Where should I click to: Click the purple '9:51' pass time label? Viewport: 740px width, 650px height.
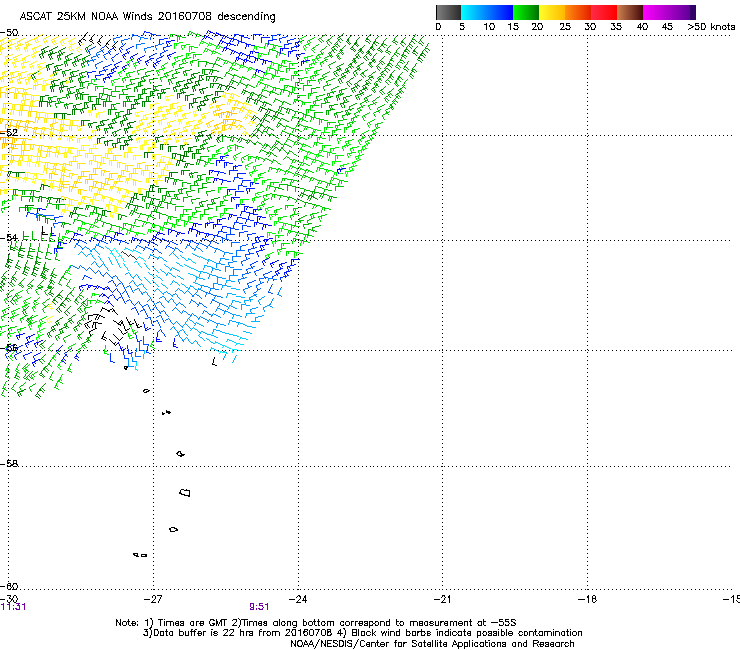pyautogui.click(x=259, y=607)
